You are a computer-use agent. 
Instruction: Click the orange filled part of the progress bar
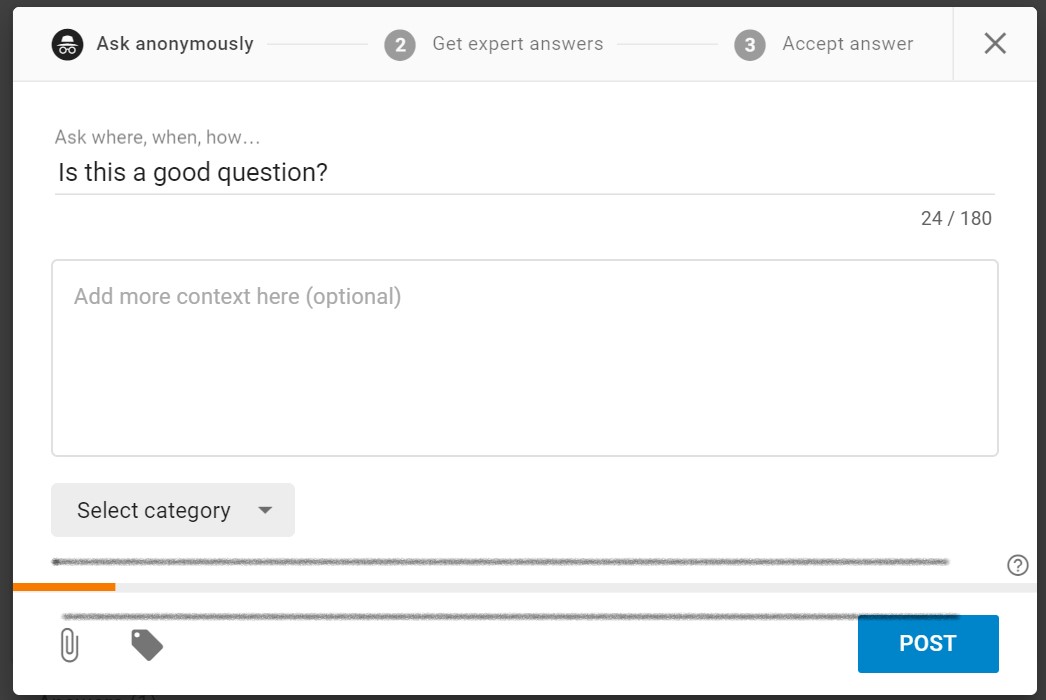(x=64, y=587)
